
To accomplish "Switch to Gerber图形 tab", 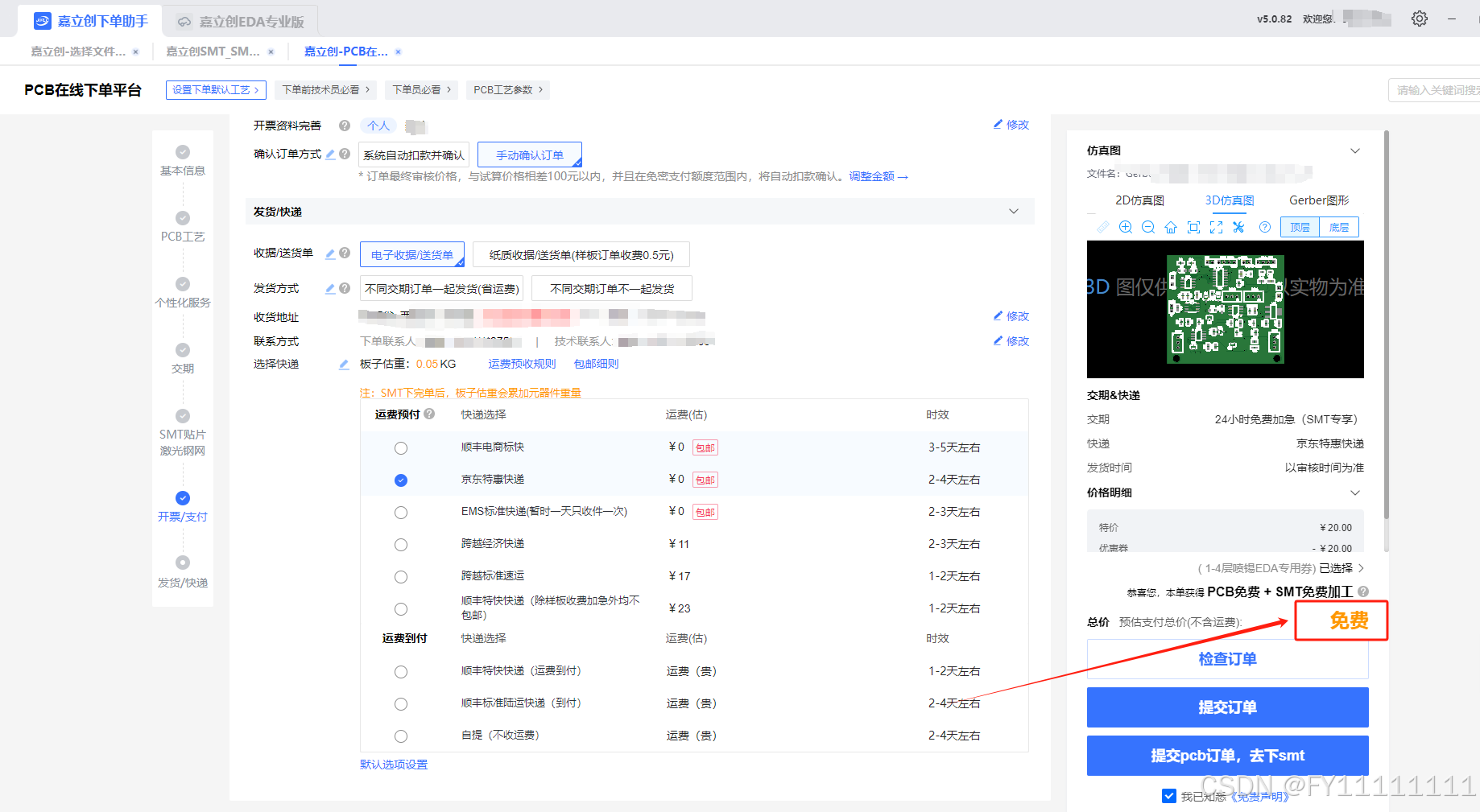I will pyautogui.click(x=1319, y=200).
